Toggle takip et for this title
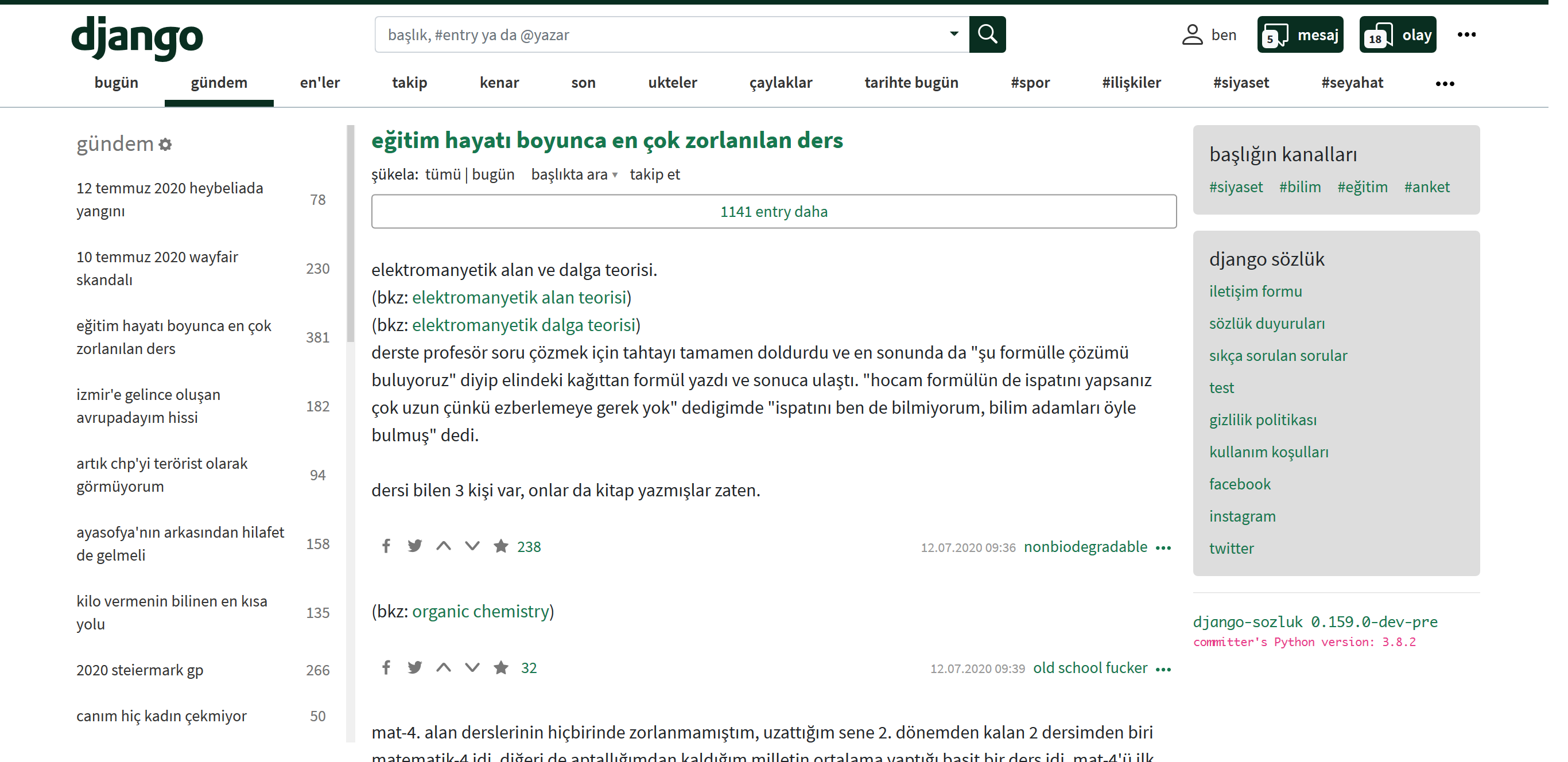1568x762 pixels. 654,174
